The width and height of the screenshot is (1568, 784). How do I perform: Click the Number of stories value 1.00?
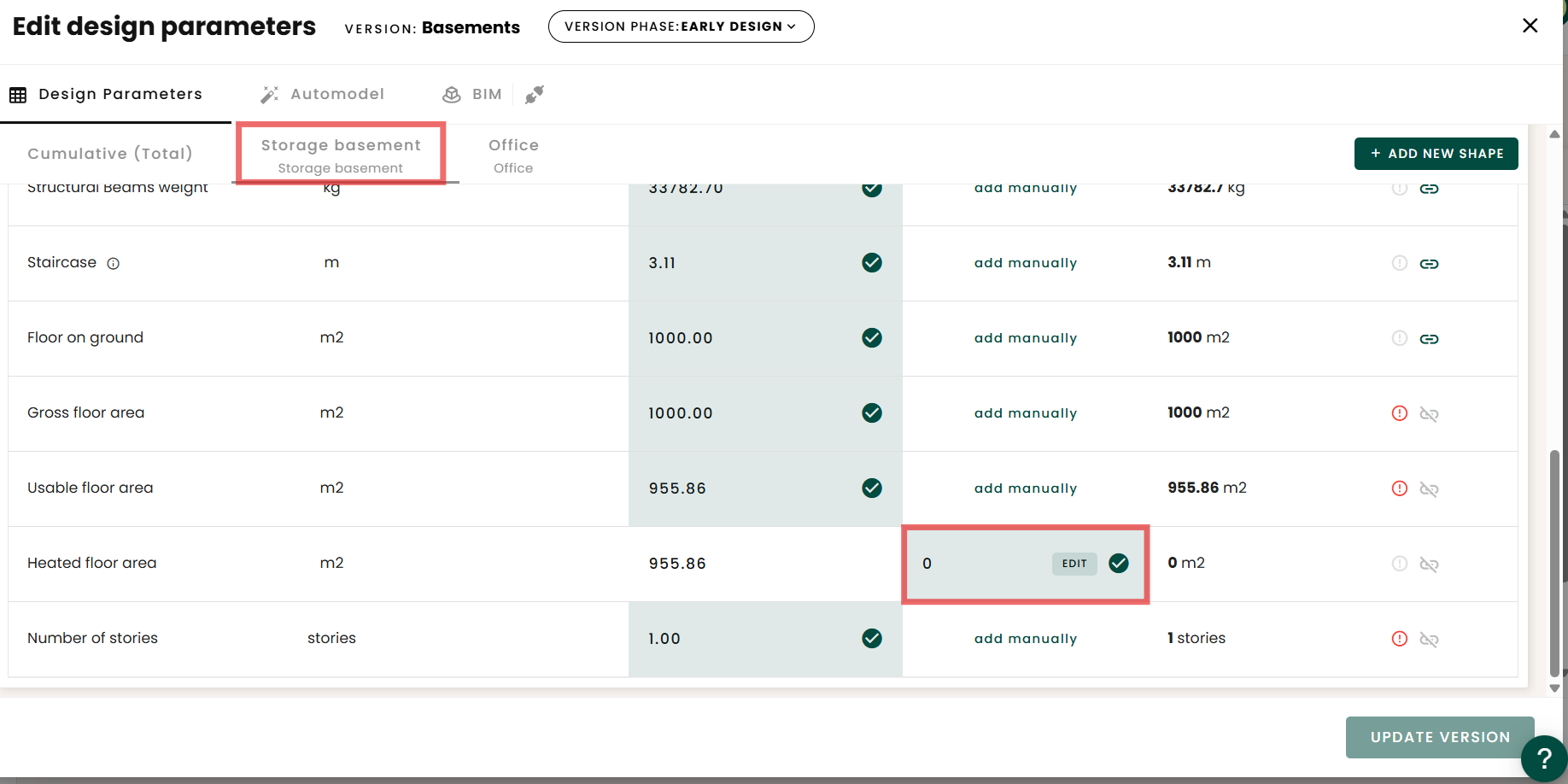pos(664,639)
